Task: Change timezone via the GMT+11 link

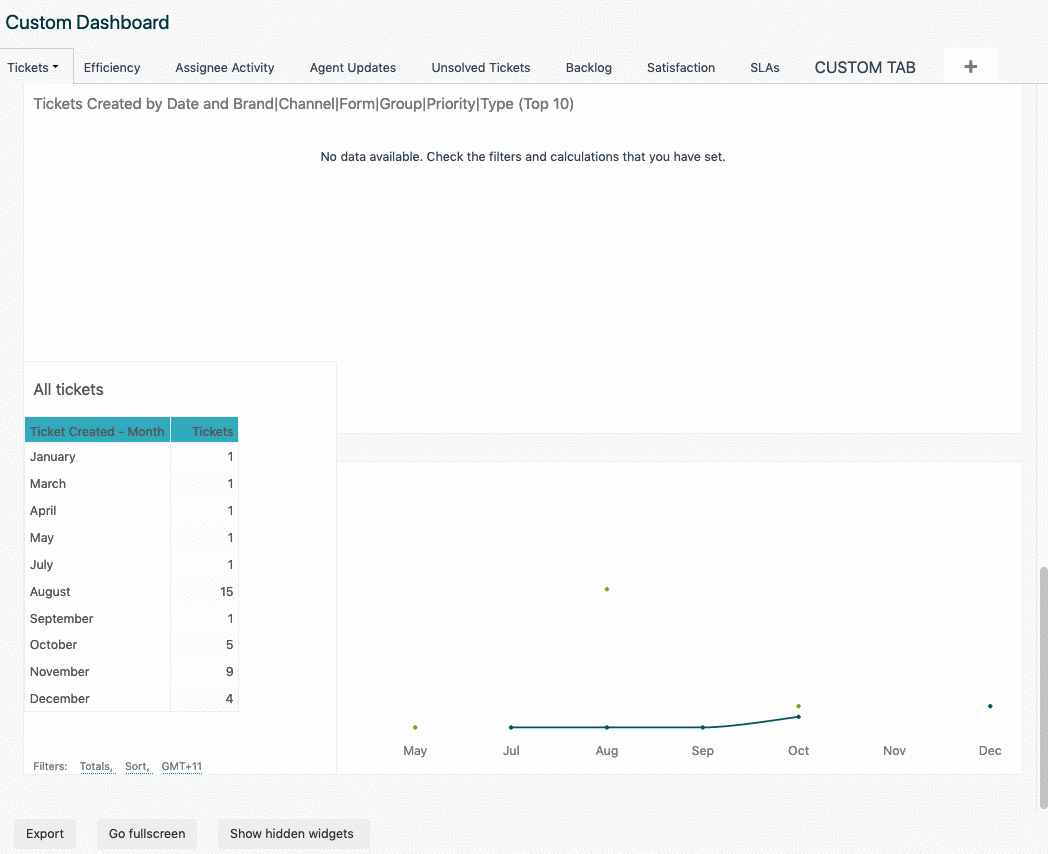Action: point(180,766)
